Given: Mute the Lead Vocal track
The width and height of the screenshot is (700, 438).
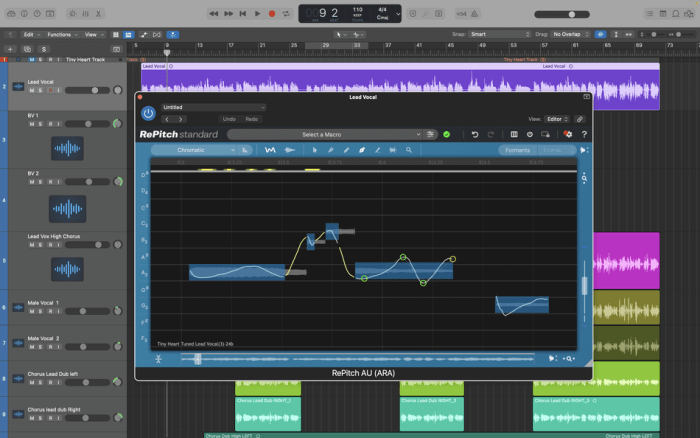Looking at the screenshot, I should click(x=32, y=91).
